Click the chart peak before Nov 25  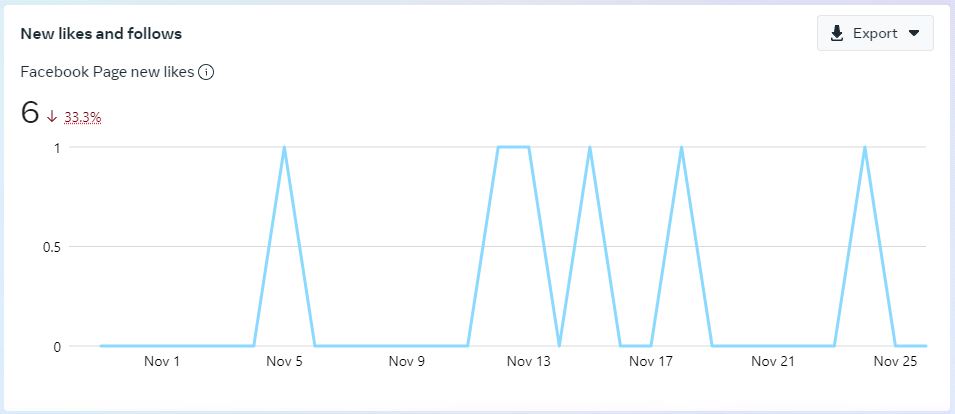[864, 148]
